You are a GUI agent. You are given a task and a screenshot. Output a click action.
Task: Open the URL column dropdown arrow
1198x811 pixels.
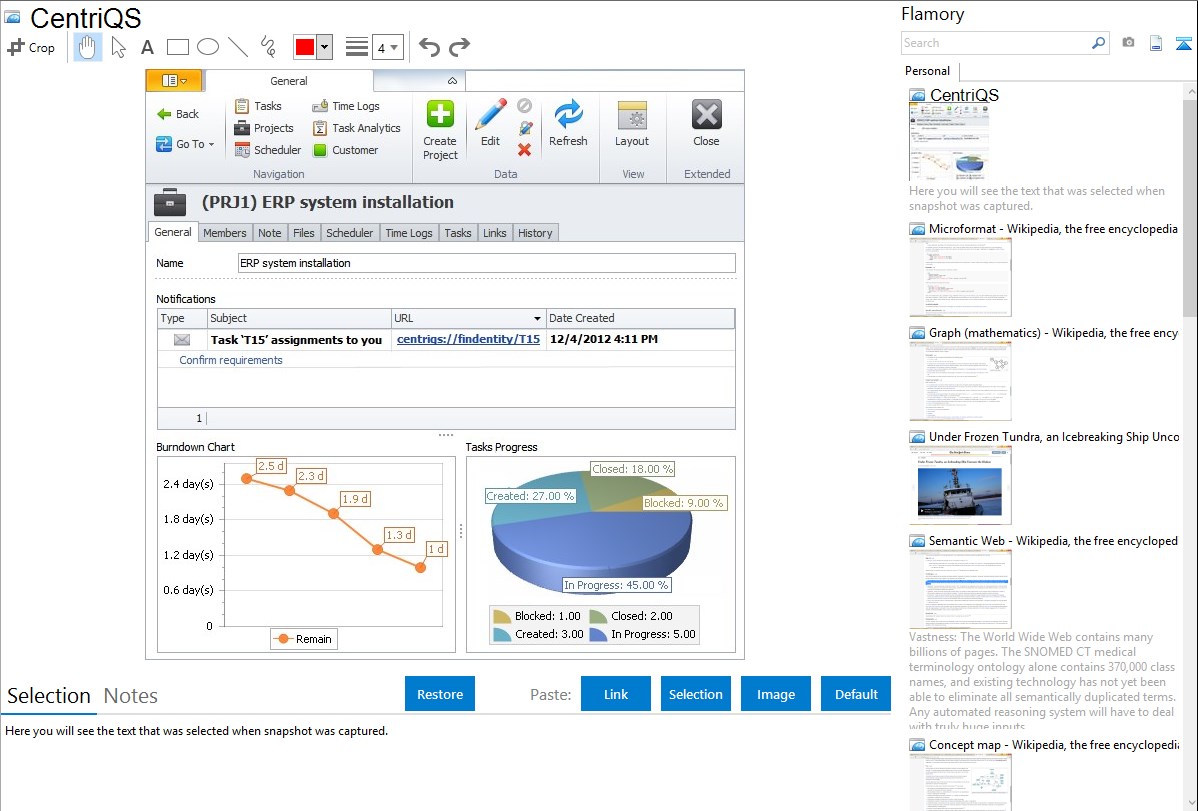537,319
